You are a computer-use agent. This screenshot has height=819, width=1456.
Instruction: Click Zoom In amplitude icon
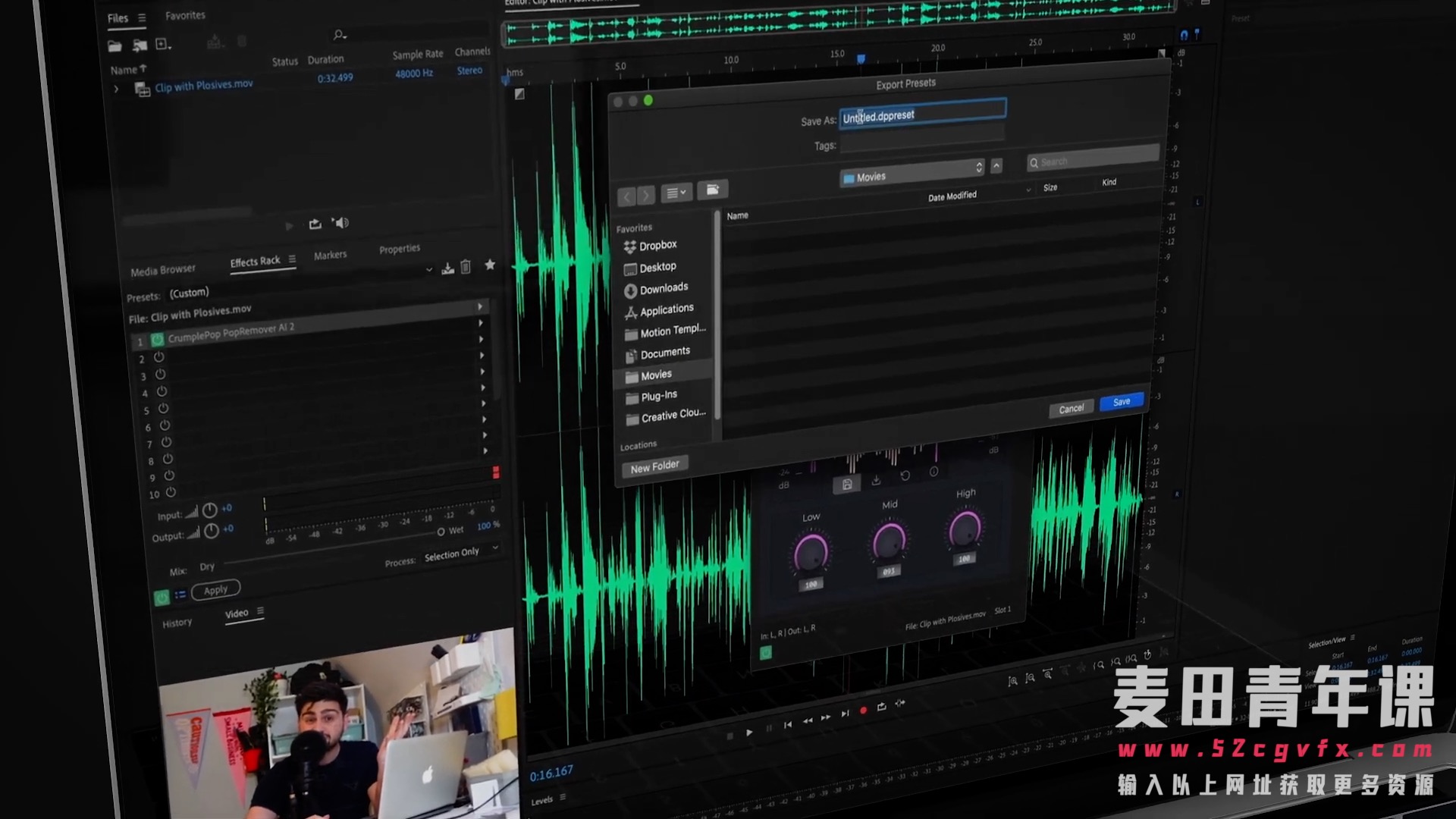click(x=1012, y=681)
